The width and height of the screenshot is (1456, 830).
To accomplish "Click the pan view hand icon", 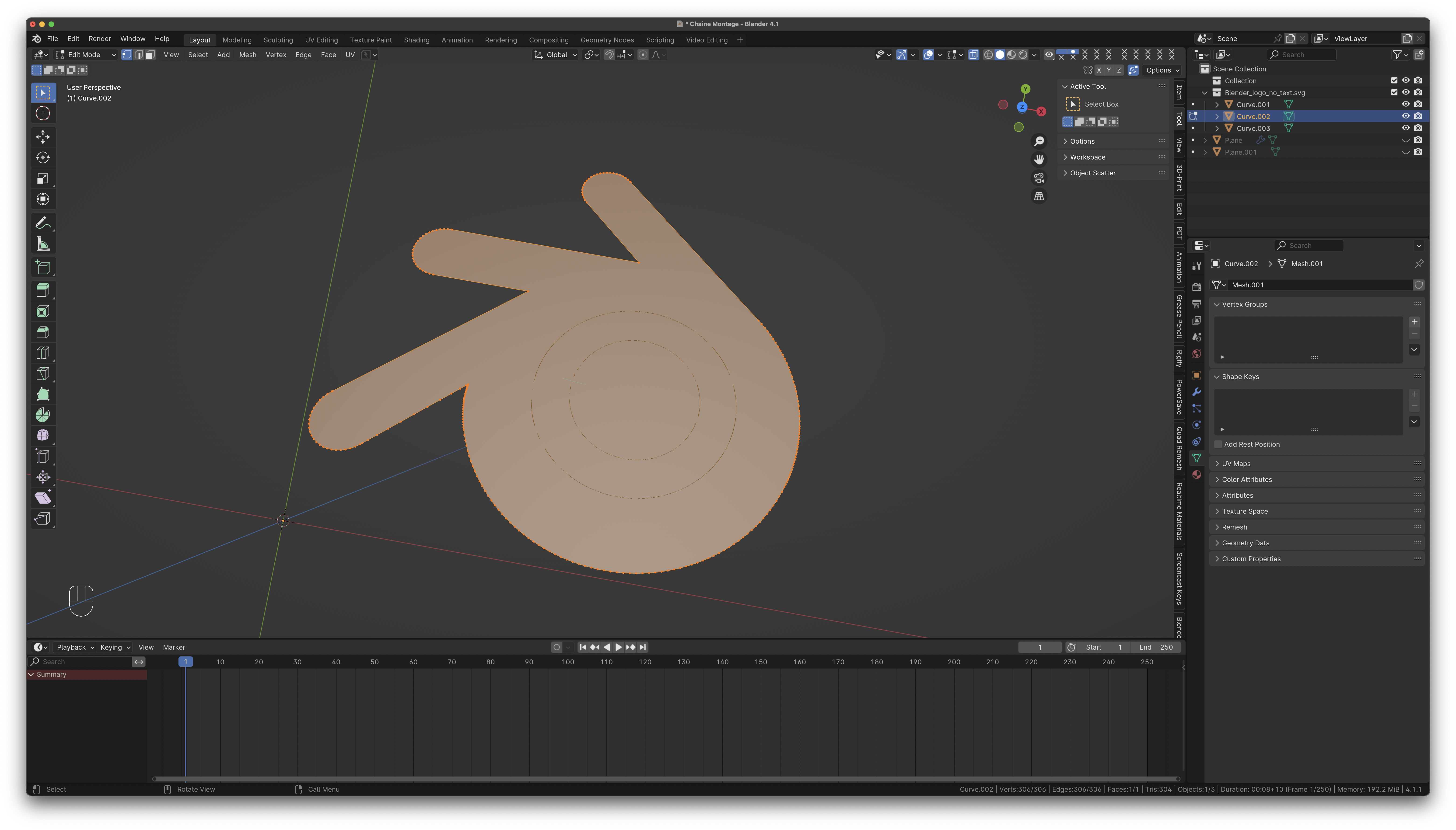I will click(x=1039, y=160).
